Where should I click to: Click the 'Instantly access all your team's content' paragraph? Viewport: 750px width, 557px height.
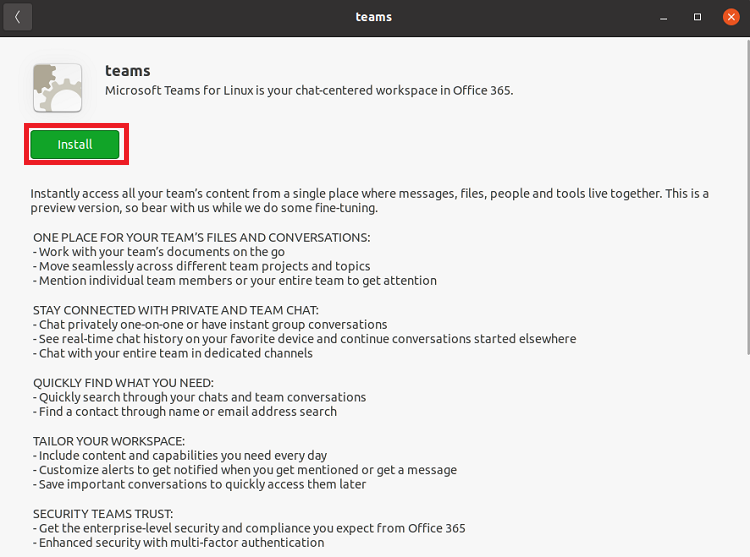tap(369, 201)
